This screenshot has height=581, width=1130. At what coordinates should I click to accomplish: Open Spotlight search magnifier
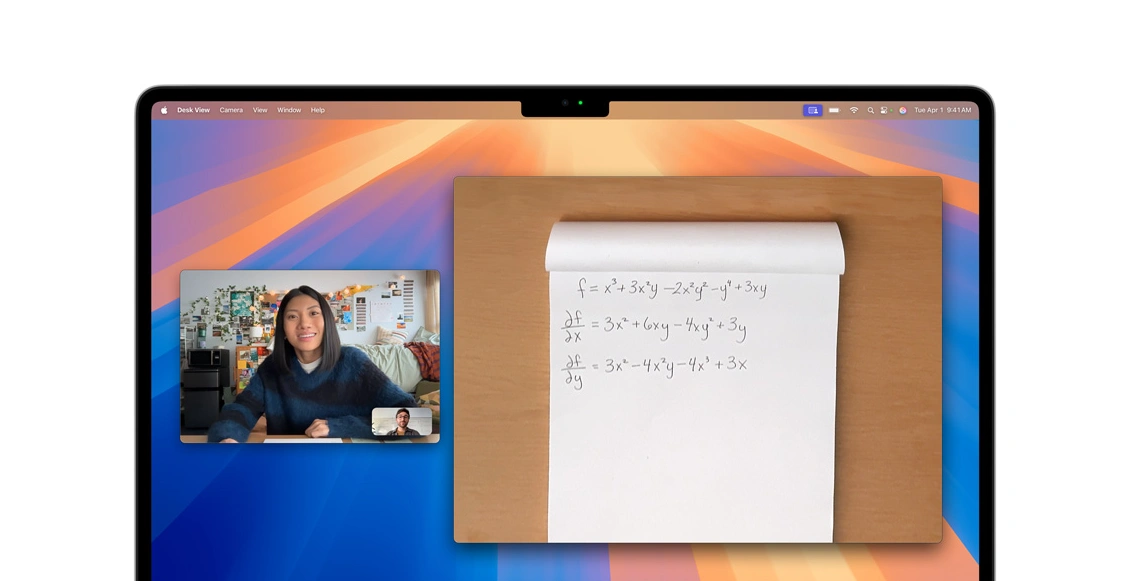[870, 110]
